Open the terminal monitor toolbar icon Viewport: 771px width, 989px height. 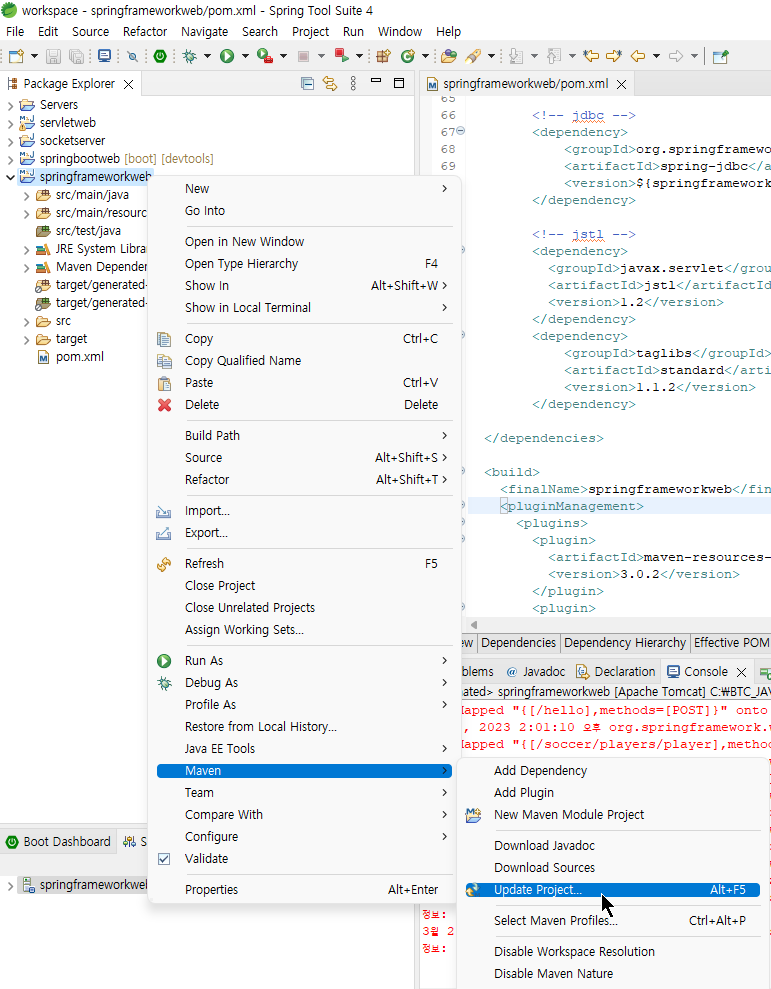coord(105,56)
